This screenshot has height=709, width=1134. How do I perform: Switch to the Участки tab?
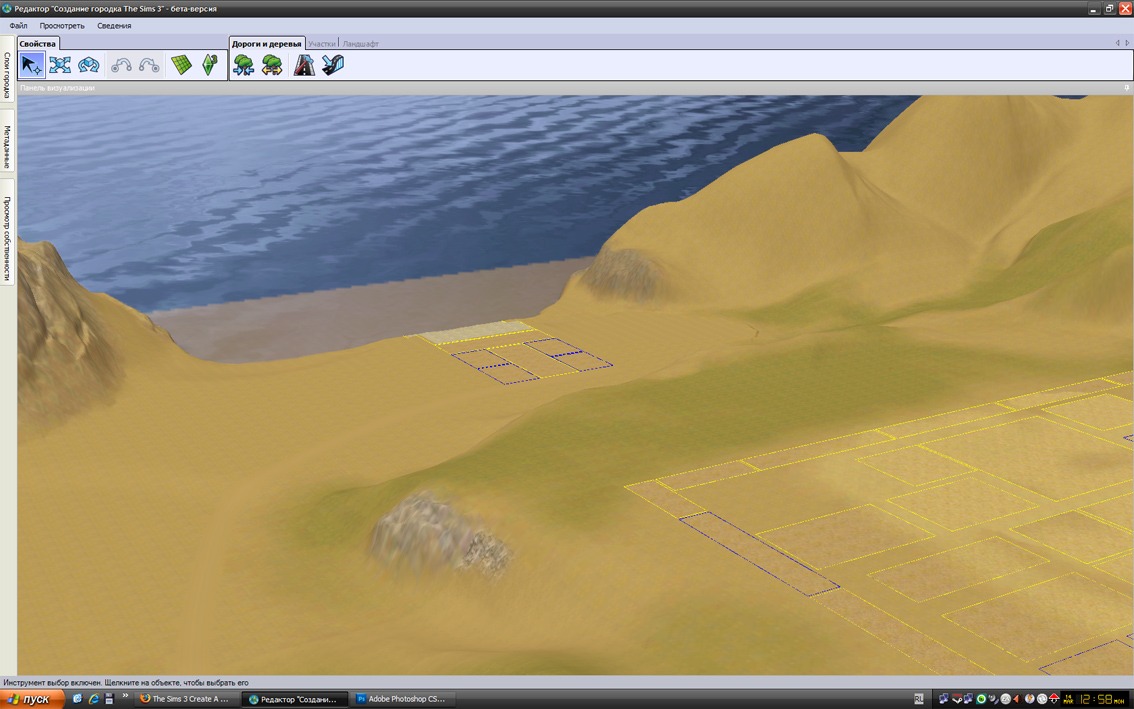[322, 44]
